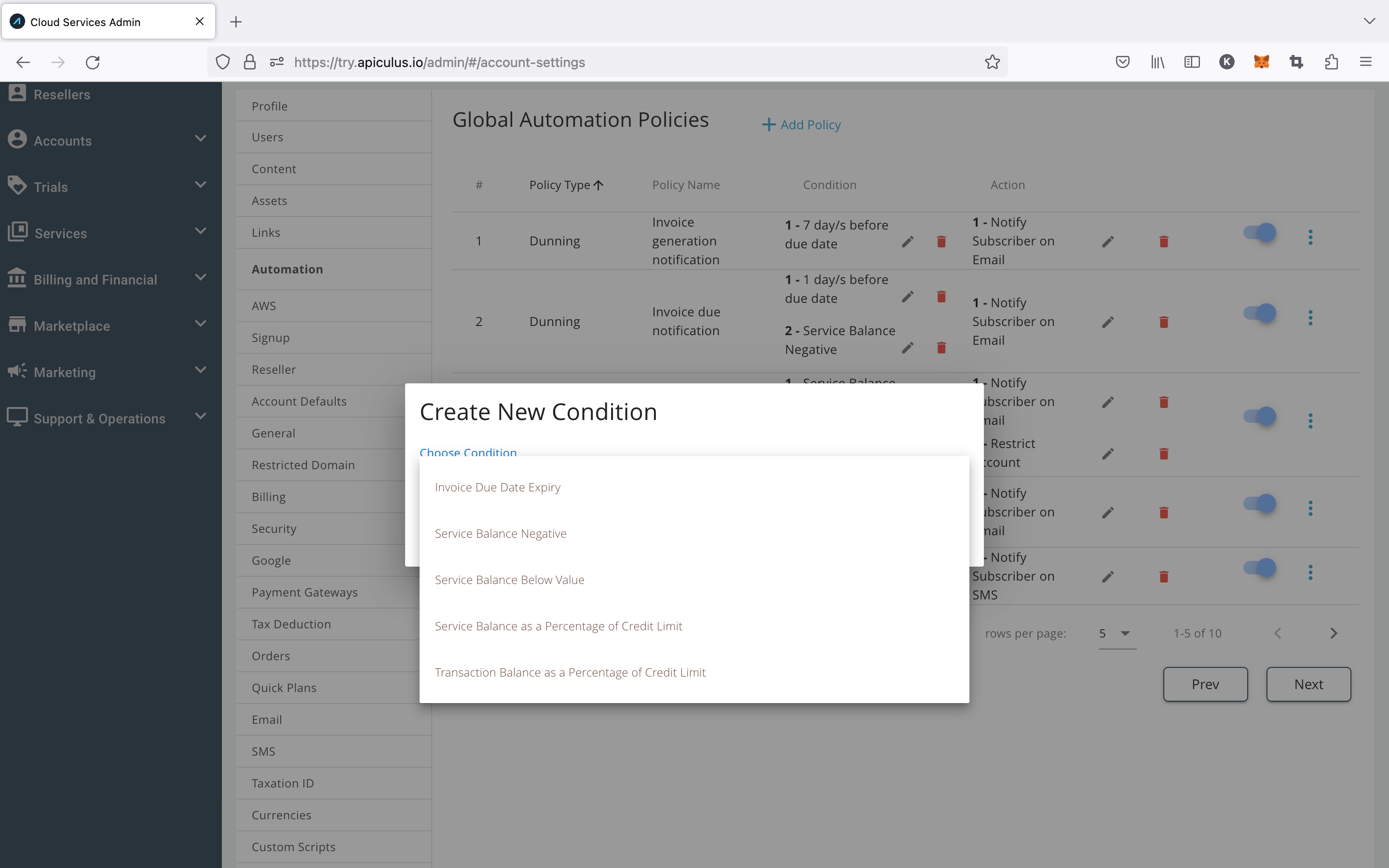Click the delete icon on Invoice due notification row
1389x868 pixels.
click(x=1164, y=322)
